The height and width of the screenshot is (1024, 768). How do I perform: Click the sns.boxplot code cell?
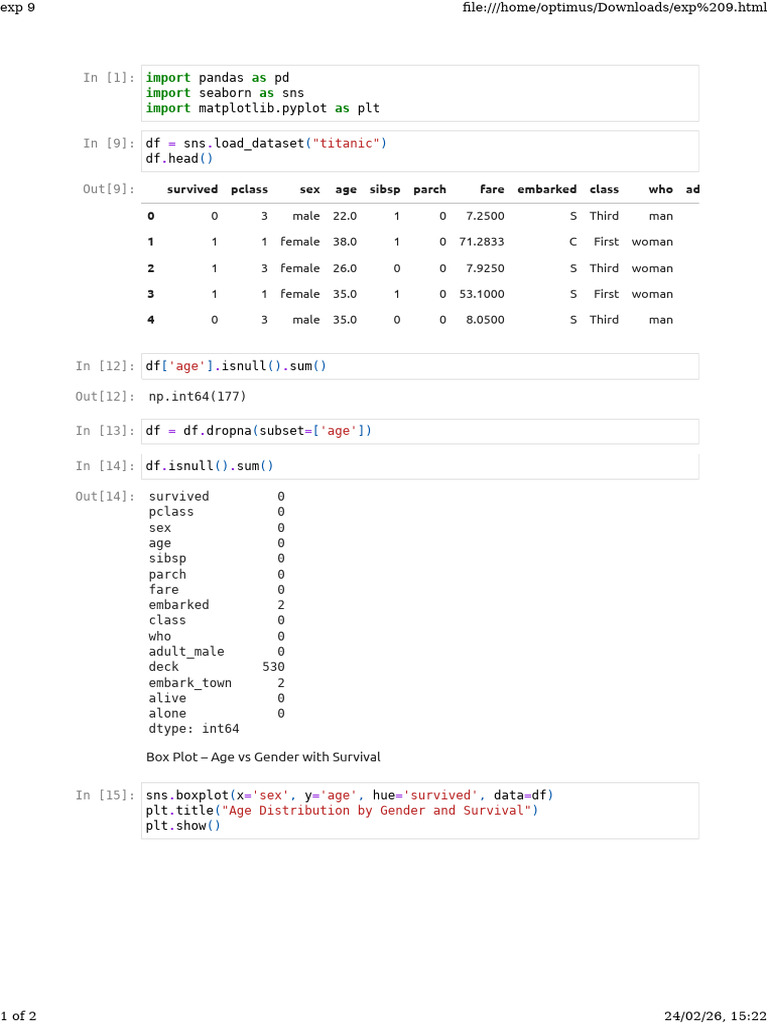[x=420, y=810]
